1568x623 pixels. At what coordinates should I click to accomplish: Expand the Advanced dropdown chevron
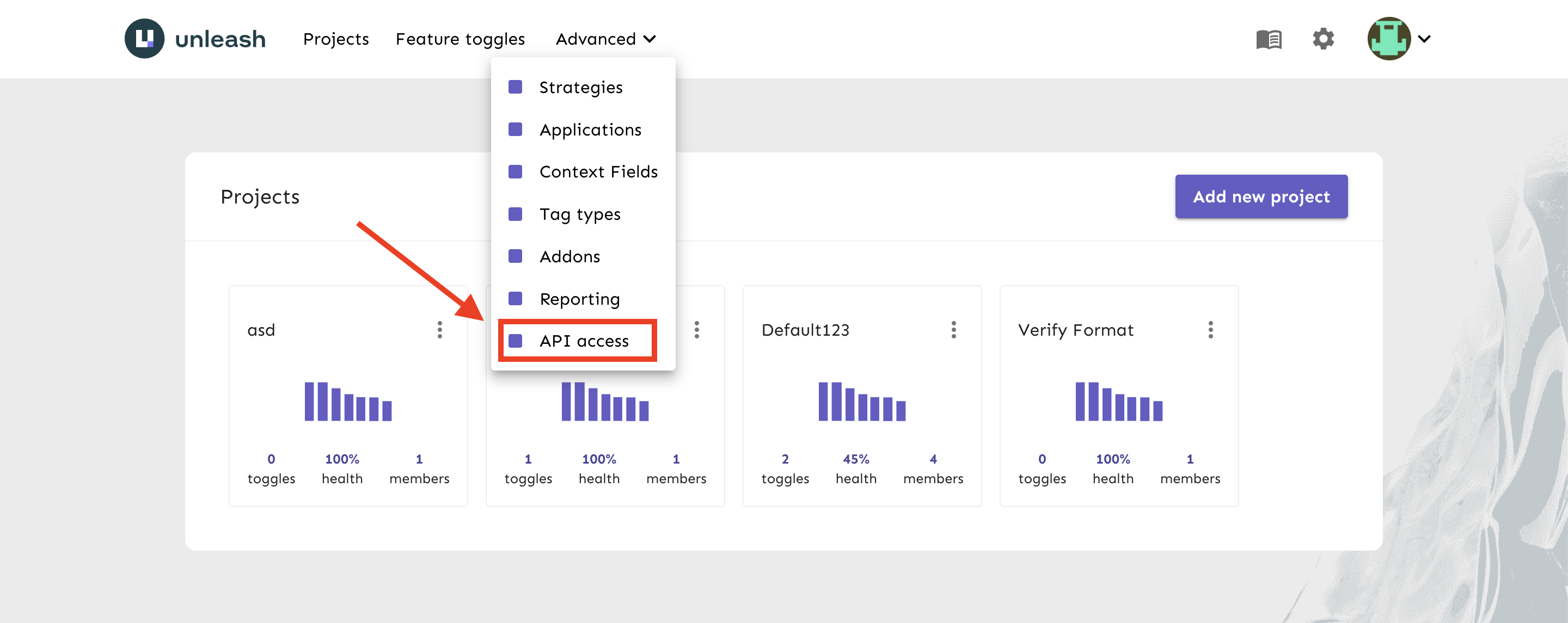click(650, 40)
